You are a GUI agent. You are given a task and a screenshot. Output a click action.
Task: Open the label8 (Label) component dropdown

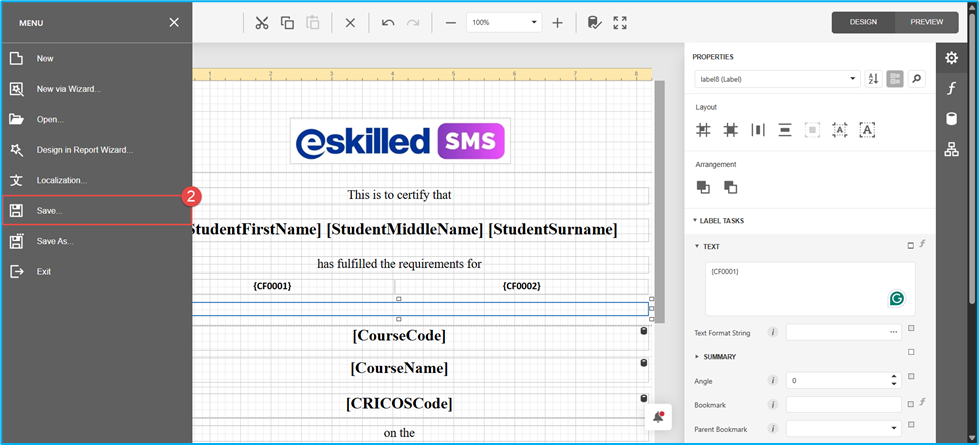(777, 79)
